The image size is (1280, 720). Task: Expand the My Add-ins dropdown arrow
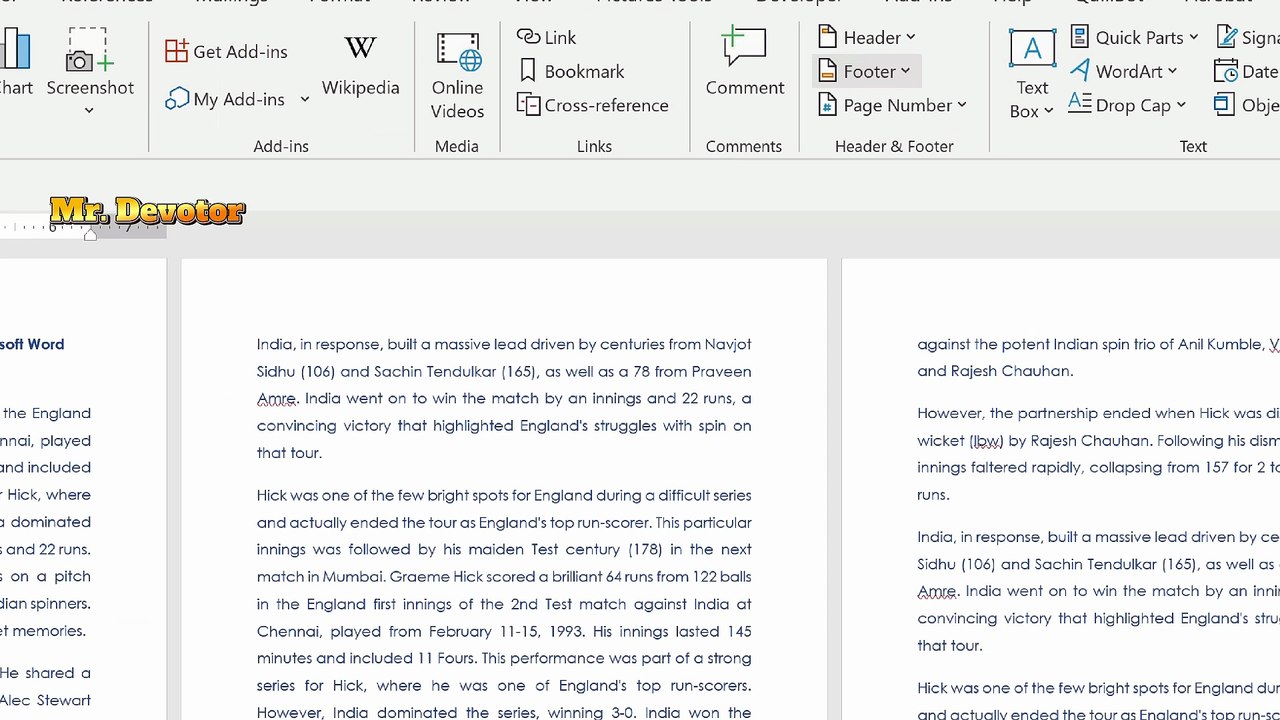coord(304,99)
